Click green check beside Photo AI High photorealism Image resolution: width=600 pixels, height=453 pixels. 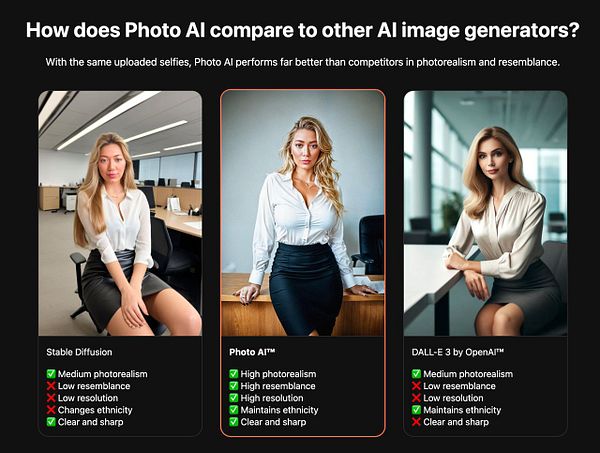pyautogui.click(x=233, y=374)
